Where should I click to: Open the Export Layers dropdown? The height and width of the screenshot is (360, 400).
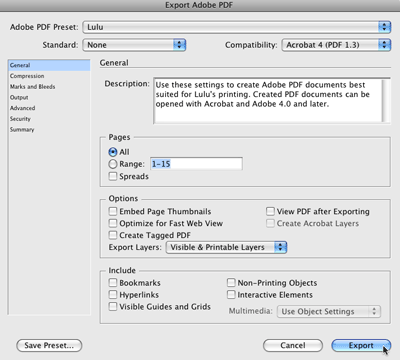pyautogui.click(x=226, y=247)
